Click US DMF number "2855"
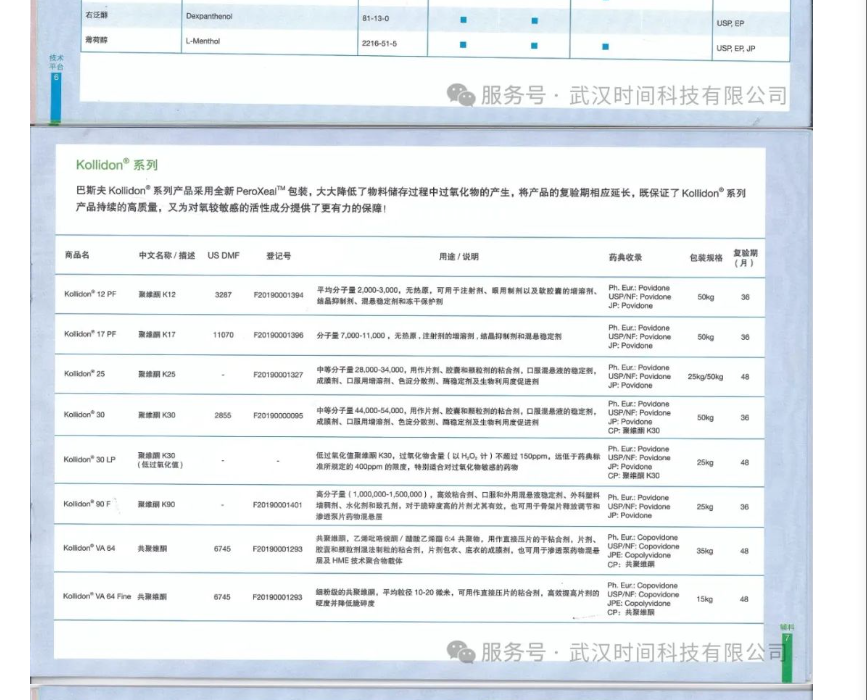This screenshot has height=700, width=867. pyautogui.click(x=223, y=415)
